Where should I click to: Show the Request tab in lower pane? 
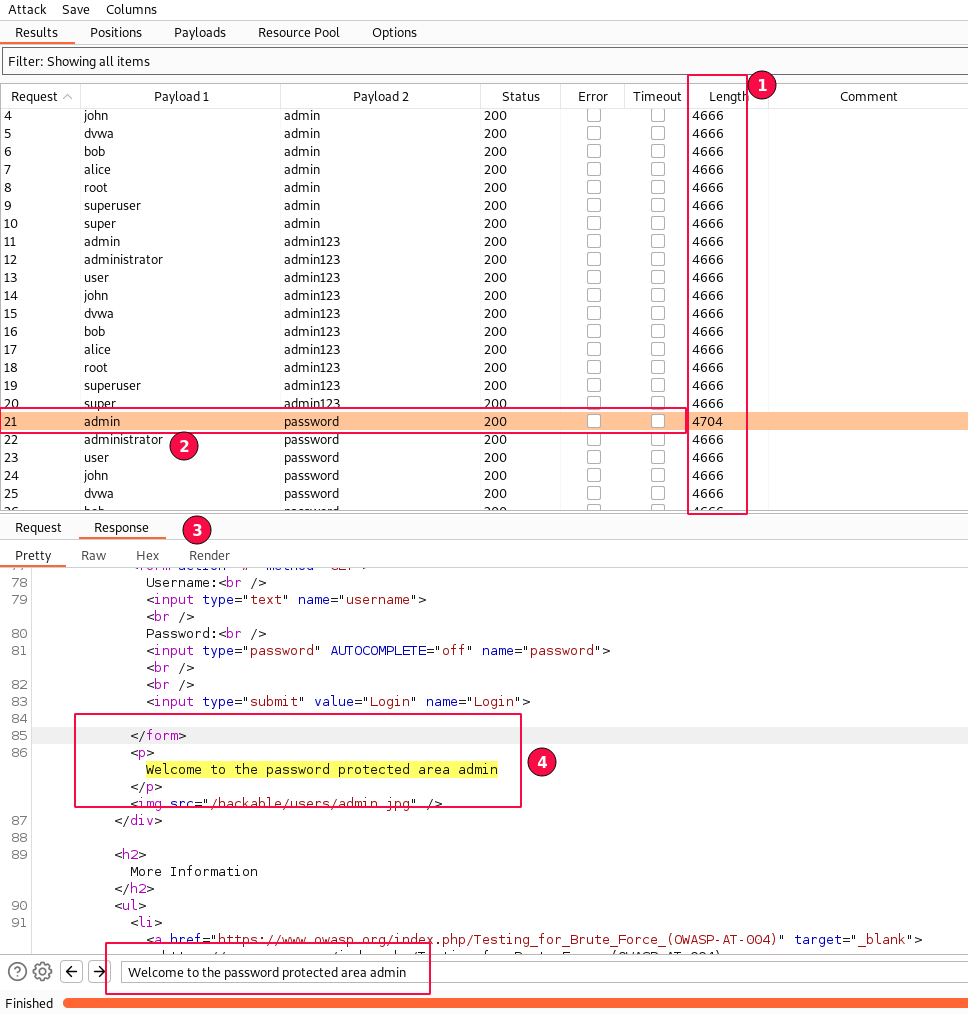[38, 527]
